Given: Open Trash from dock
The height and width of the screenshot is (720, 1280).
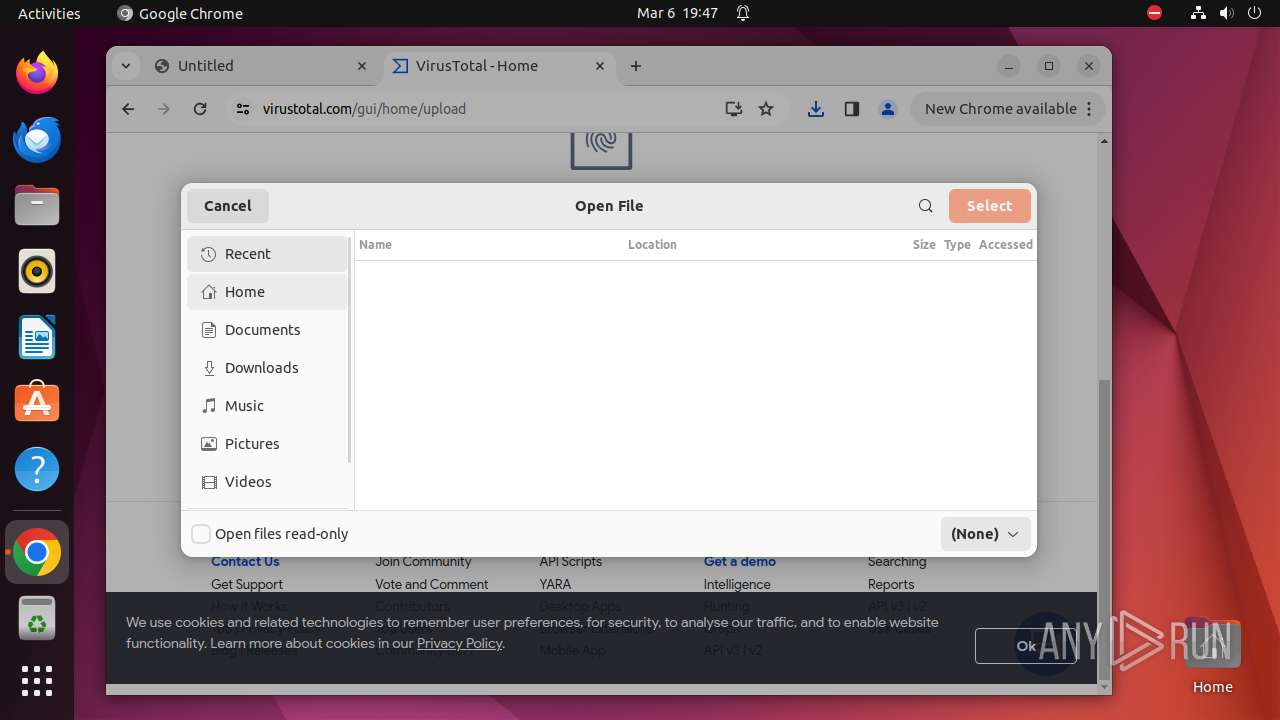Looking at the screenshot, I should (x=37, y=618).
